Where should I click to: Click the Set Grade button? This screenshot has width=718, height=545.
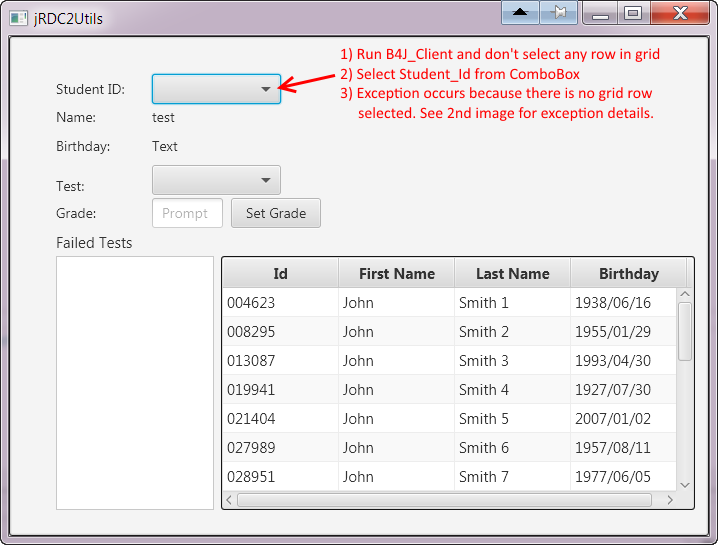click(x=276, y=213)
